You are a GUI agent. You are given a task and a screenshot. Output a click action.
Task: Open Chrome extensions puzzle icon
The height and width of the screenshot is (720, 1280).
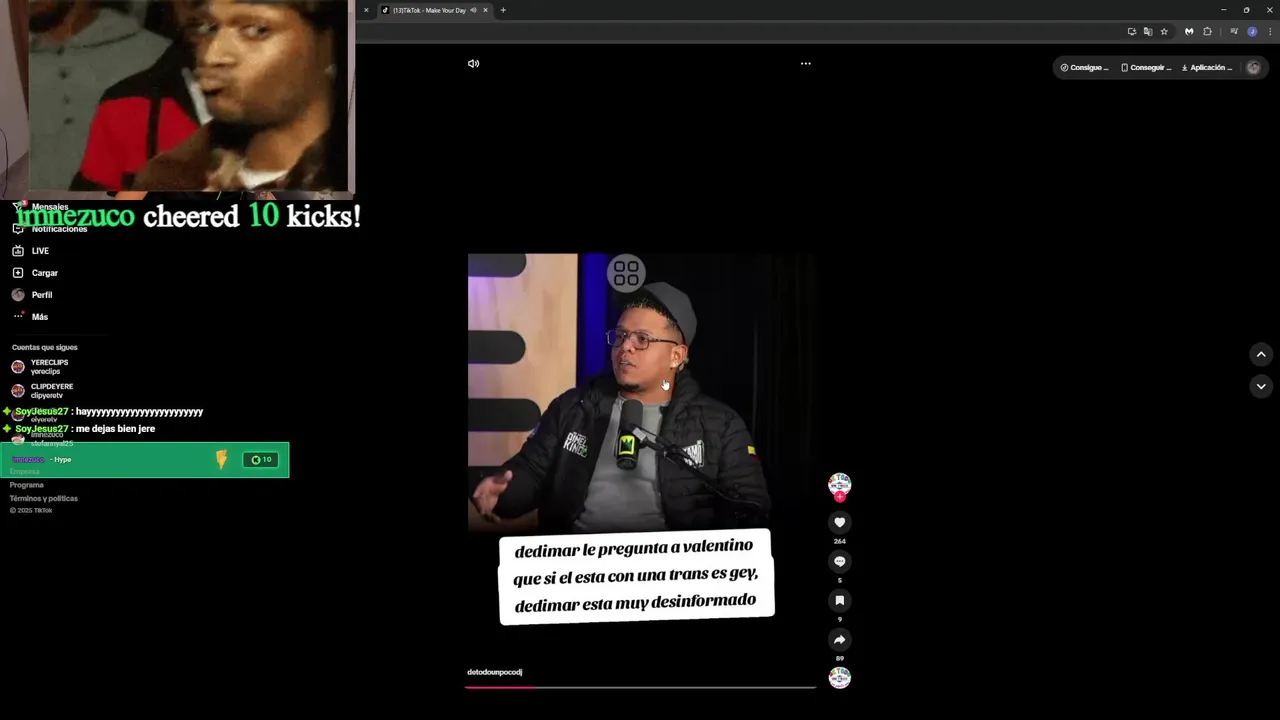[1207, 32]
